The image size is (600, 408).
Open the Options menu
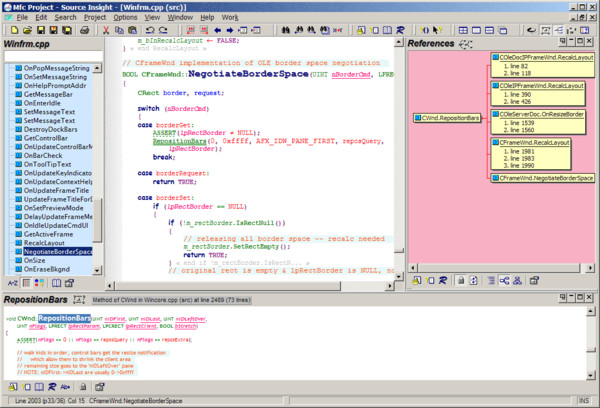tap(126, 17)
